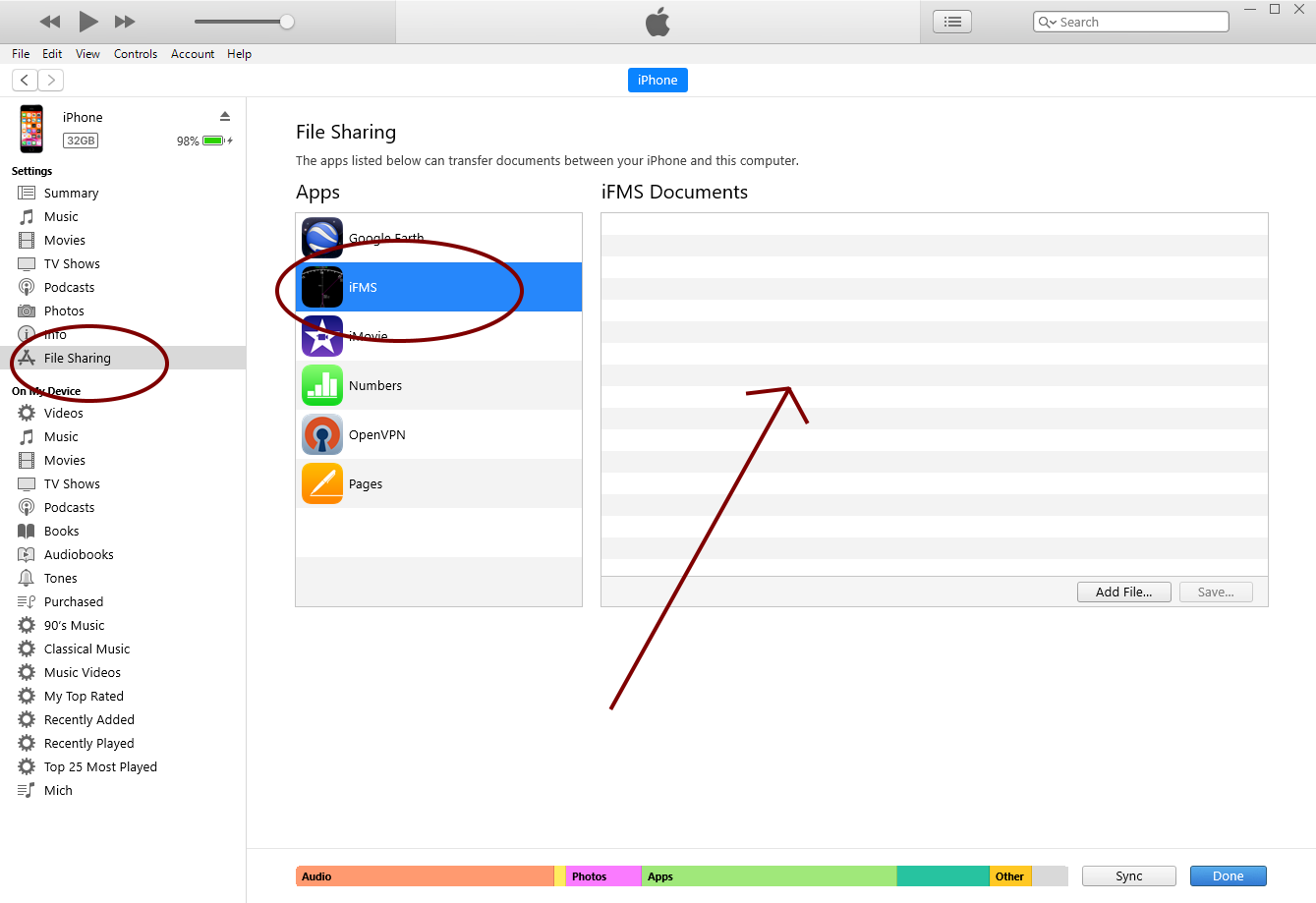Open Videos under On My Device
Image resolution: width=1316 pixels, height=903 pixels.
coord(63,413)
